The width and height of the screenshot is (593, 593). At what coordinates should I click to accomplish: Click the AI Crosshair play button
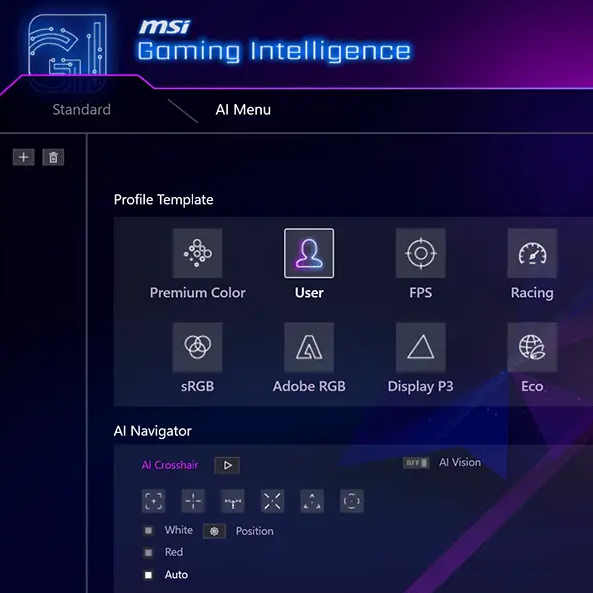tap(227, 465)
